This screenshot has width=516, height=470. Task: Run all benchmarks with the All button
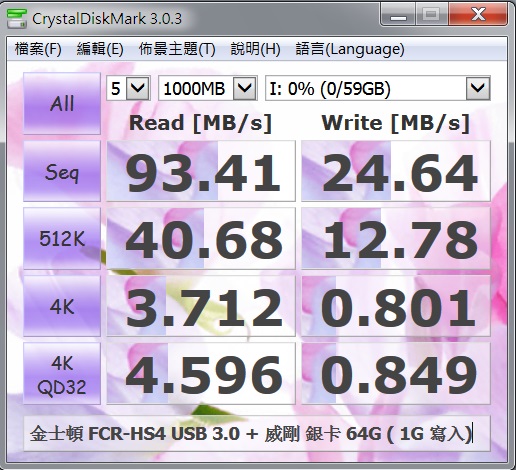[62, 103]
